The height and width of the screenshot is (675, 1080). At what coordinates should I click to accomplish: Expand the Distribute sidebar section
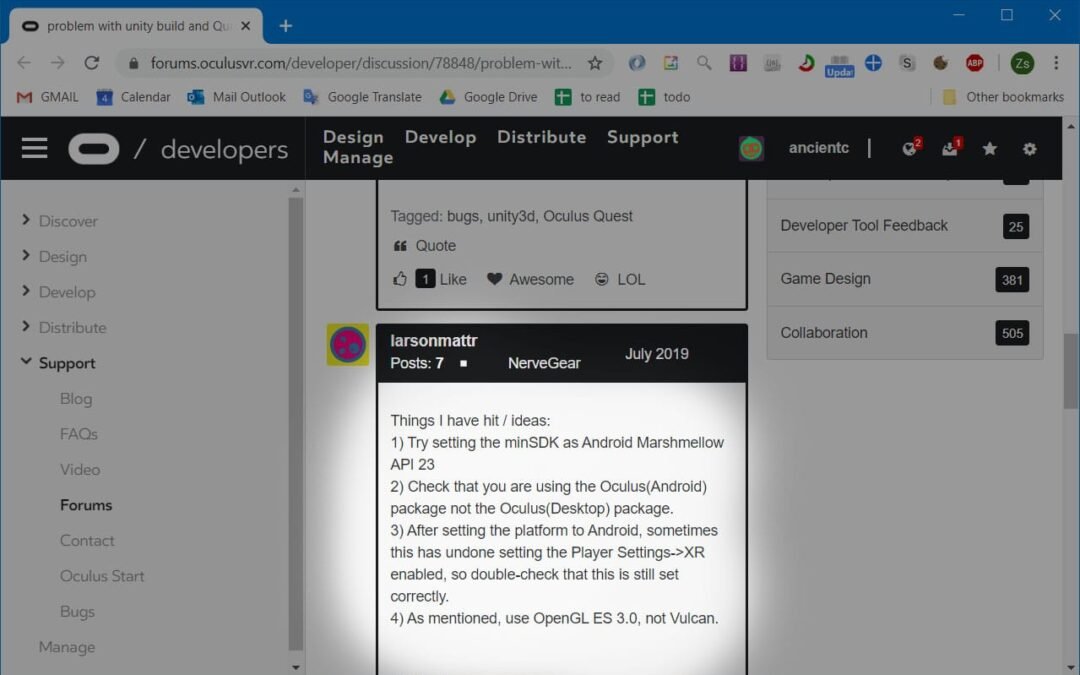click(x=26, y=327)
